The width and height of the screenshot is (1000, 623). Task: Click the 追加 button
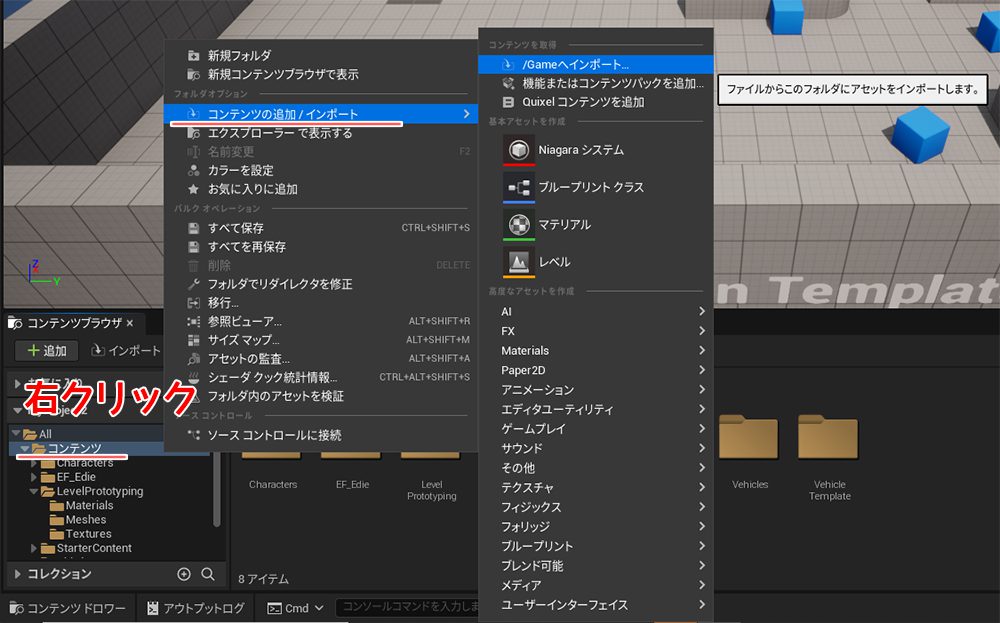pyautogui.click(x=46, y=351)
